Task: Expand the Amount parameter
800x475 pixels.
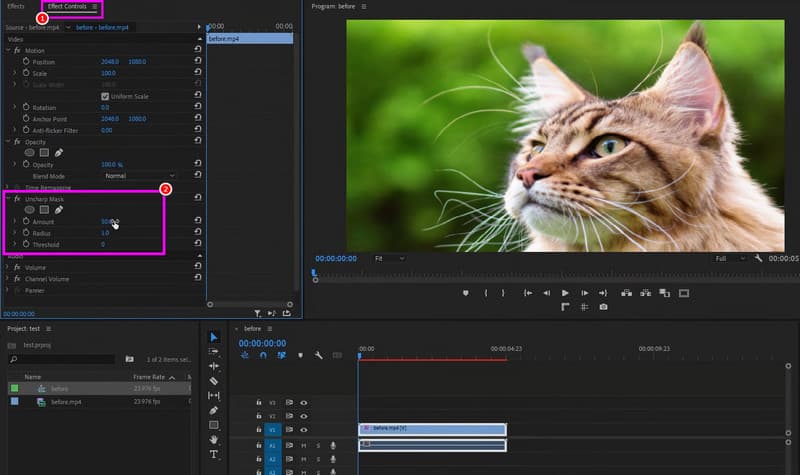Action: 15,221
